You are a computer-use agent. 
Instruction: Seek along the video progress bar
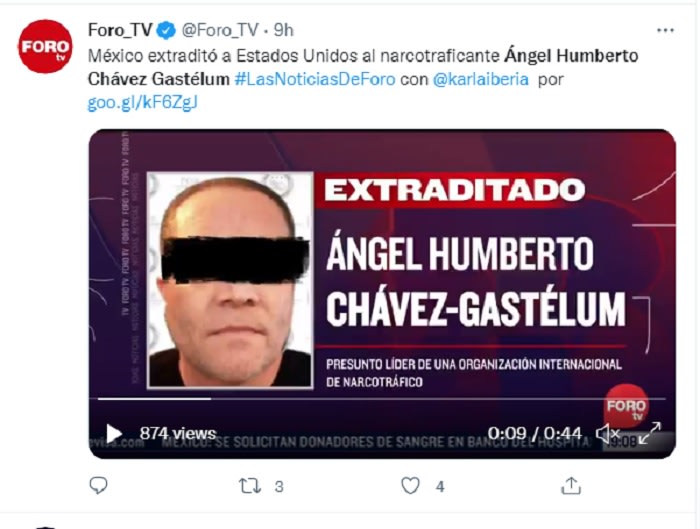[382, 399]
